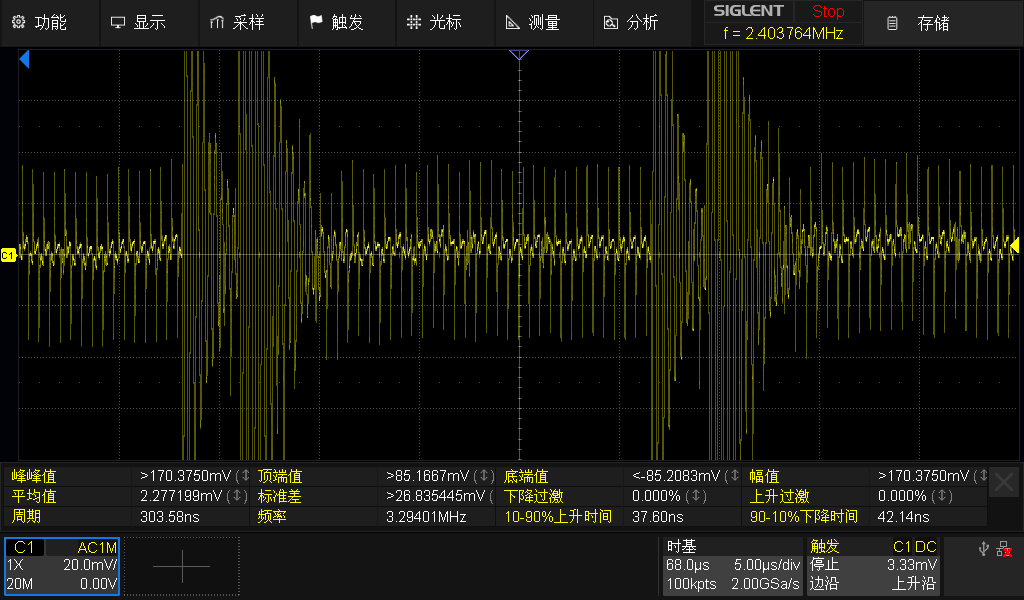Open the 显示 (Display) menu

point(138,23)
